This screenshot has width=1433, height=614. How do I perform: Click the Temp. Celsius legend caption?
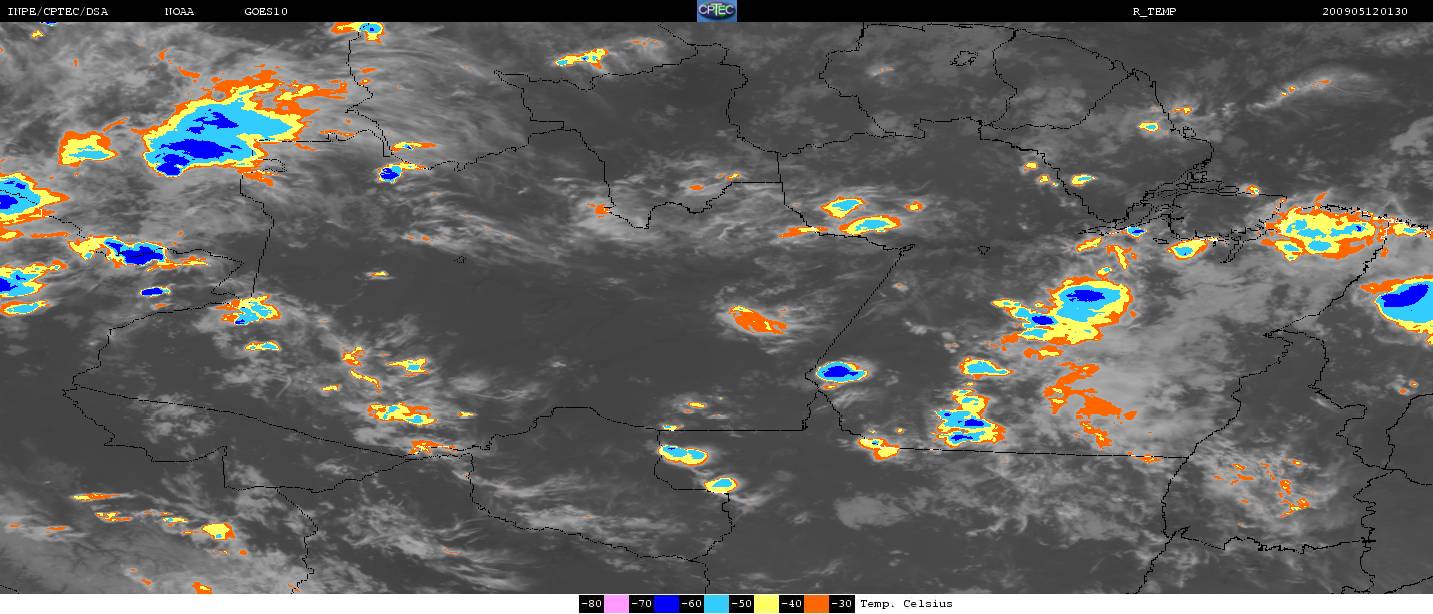(x=906, y=604)
